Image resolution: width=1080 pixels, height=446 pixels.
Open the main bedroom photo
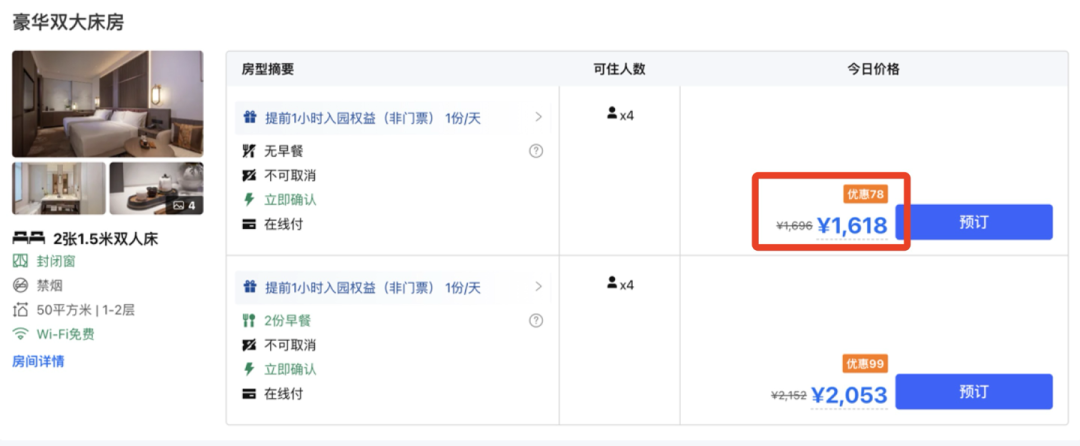[x=108, y=104]
